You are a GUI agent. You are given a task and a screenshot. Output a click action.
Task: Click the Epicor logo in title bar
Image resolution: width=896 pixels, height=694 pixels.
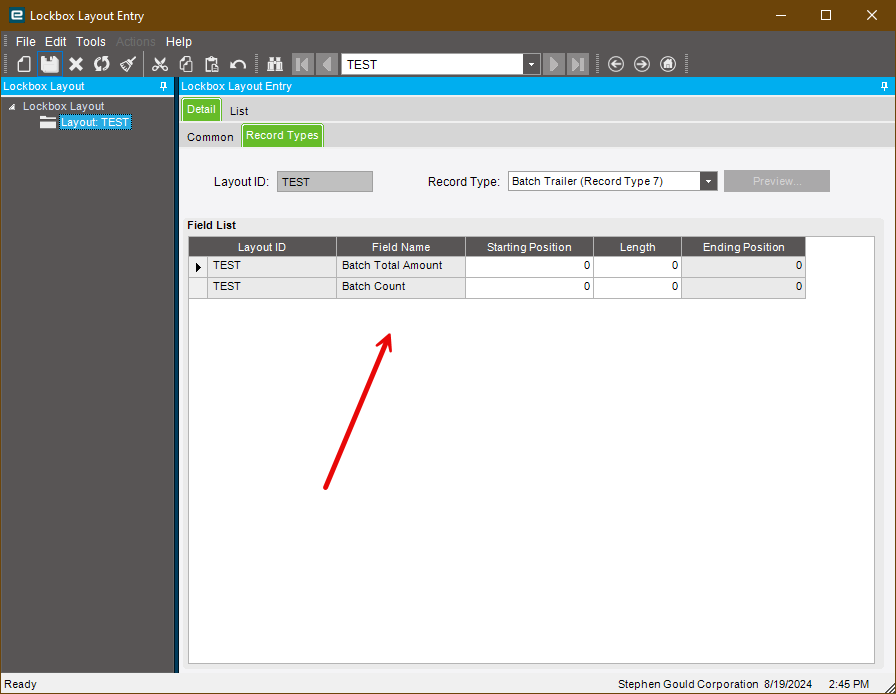pos(17,15)
